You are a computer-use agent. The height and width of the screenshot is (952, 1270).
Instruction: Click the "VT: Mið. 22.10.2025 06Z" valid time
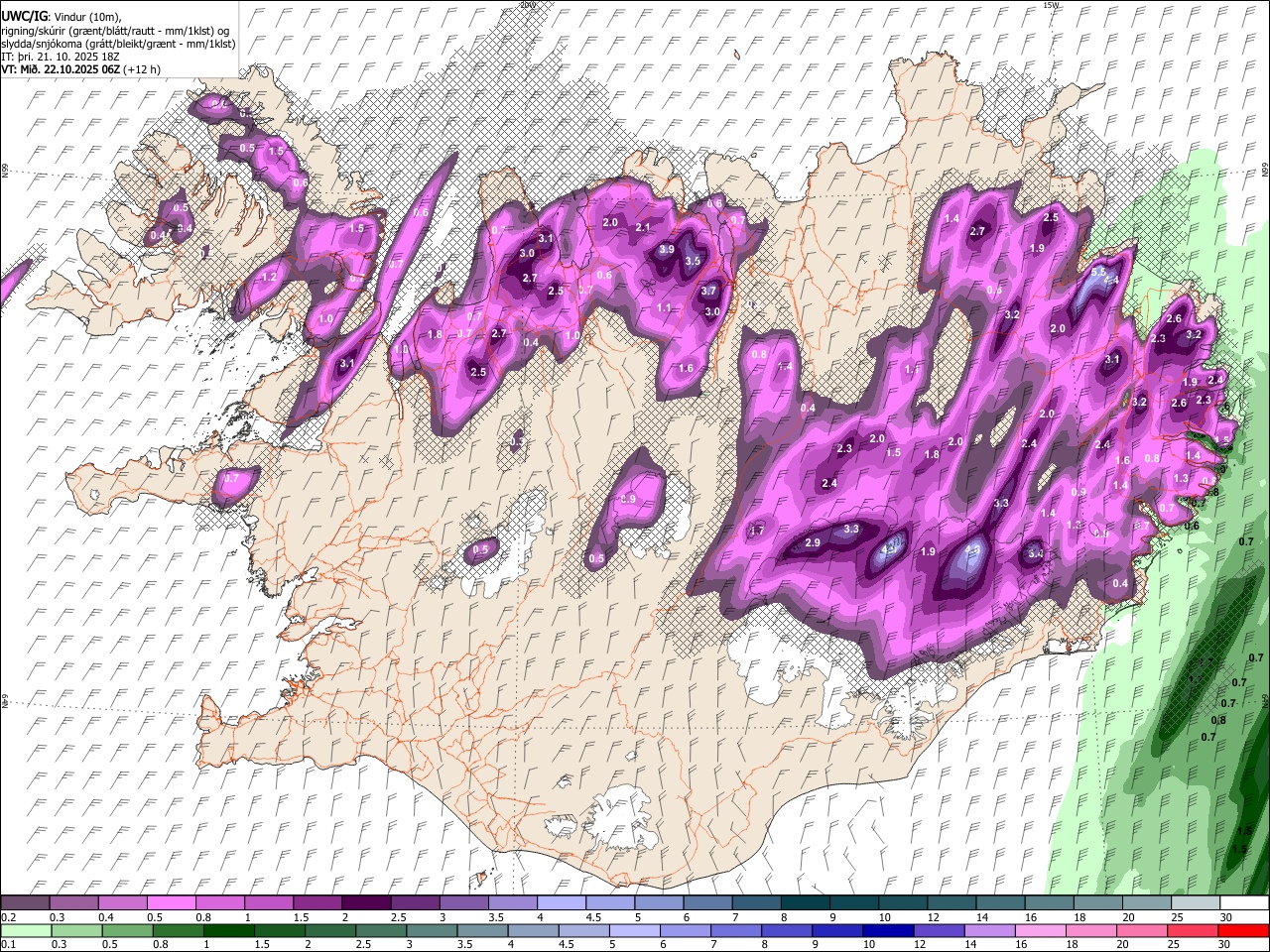pyautogui.click(x=62, y=69)
